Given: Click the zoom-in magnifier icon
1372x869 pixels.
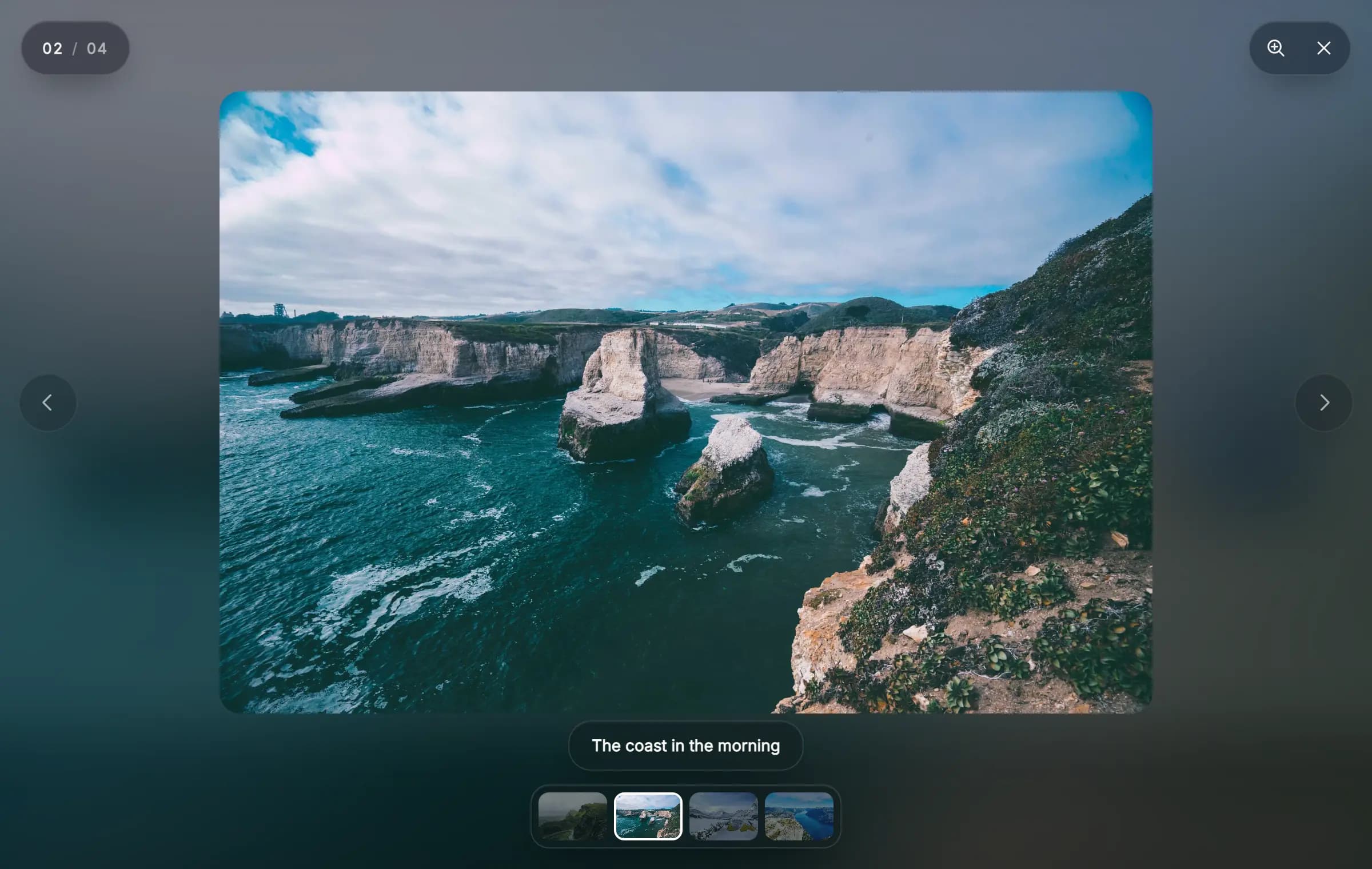Looking at the screenshot, I should pos(1276,48).
